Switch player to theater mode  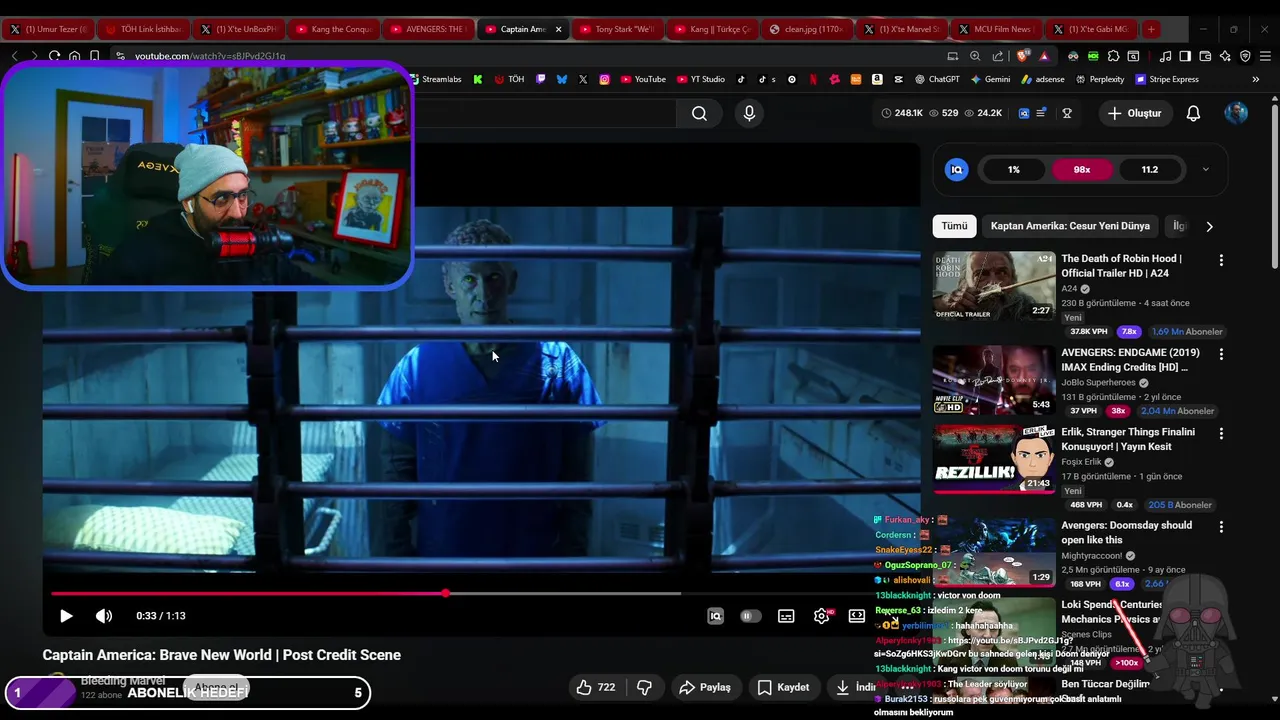coord(857,616)
